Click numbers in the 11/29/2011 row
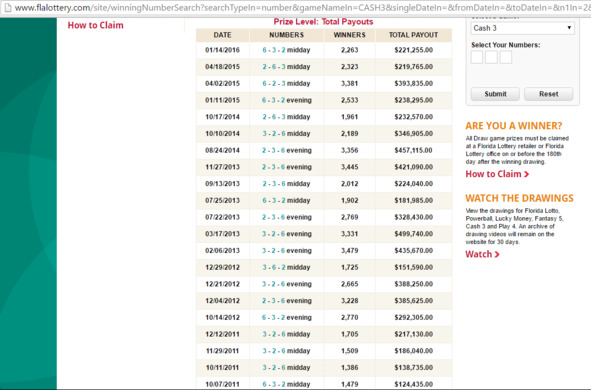Image resolution: width=591 pixels, height=390 pixels. tap(286, 351)
